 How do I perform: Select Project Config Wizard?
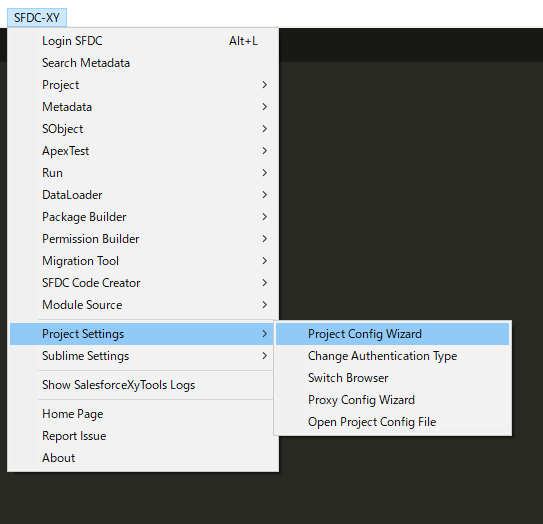pyautogui.click(x=392, y=334)
